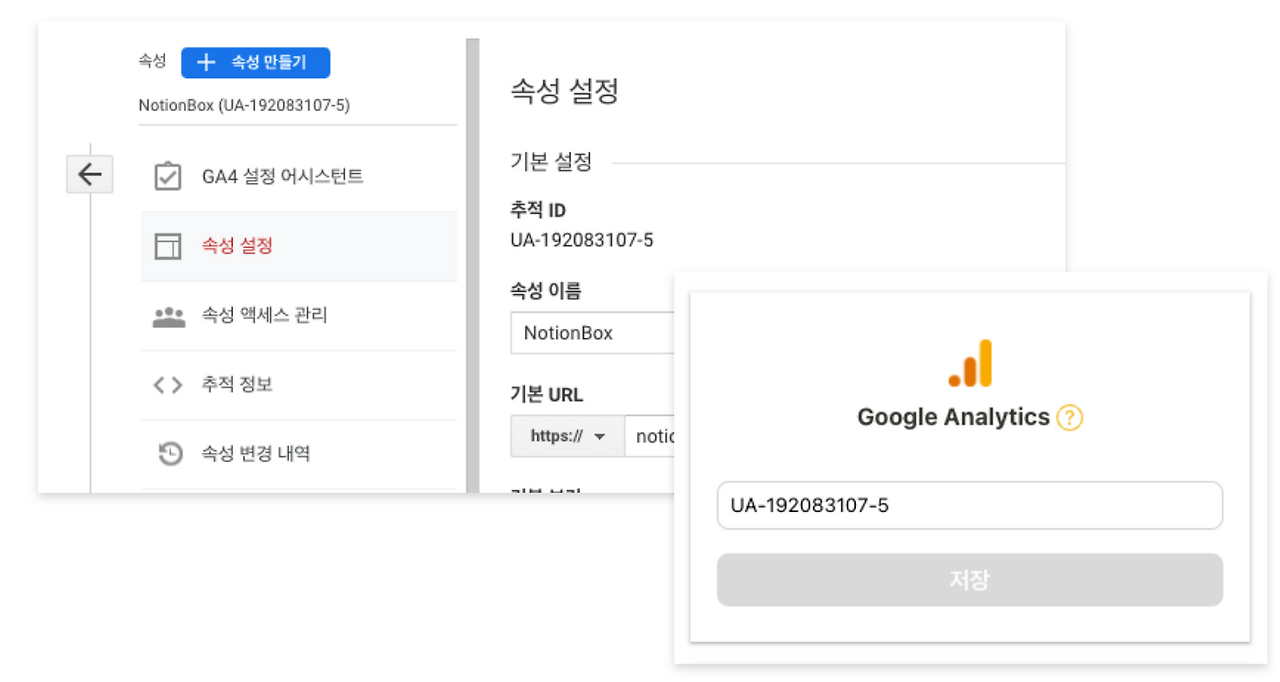The image size is (1280, 682).
Task: Click the Google Analytics title text
Action: [x=953, y=417]
